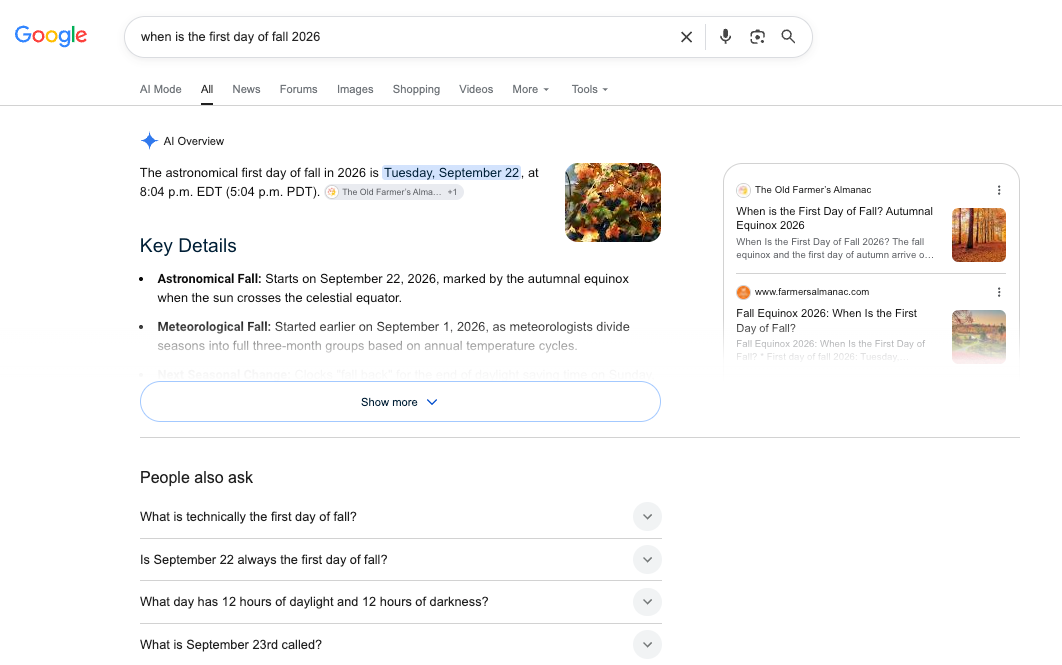Click The Old Farmer's Almanac source chip in overview
The height and width of the screenshot is (665, 1062).
coord(394,192)
